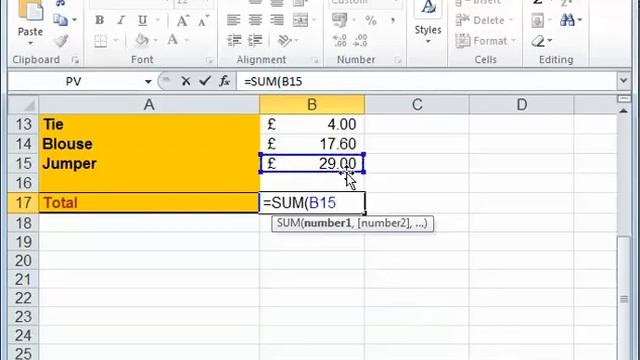This screenshot has width=640, height=360.
Task: Apply Comma Style format
Action: tap(393, 20)
